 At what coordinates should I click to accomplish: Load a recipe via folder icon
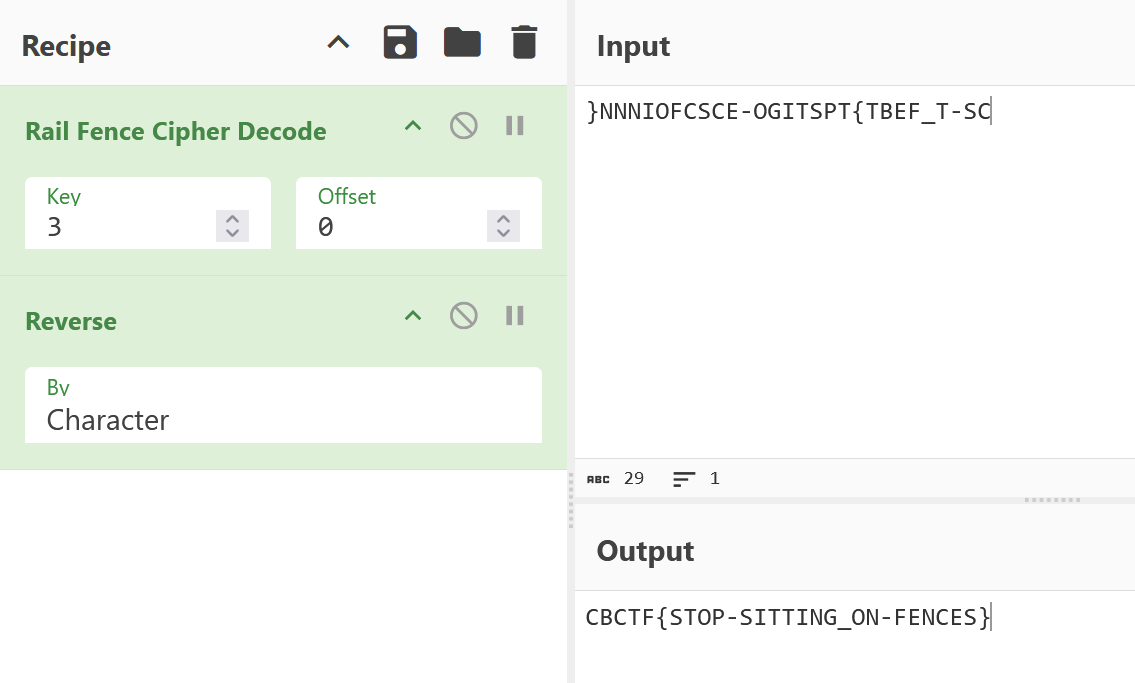[462, 42]
